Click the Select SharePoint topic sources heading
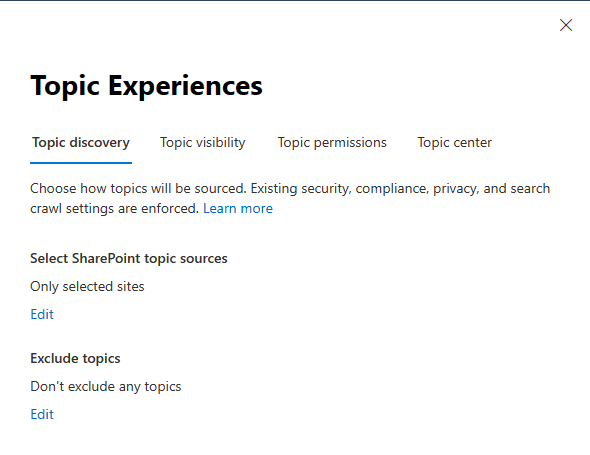The height and width of the screenshot is (455, 590). [129, 259]
